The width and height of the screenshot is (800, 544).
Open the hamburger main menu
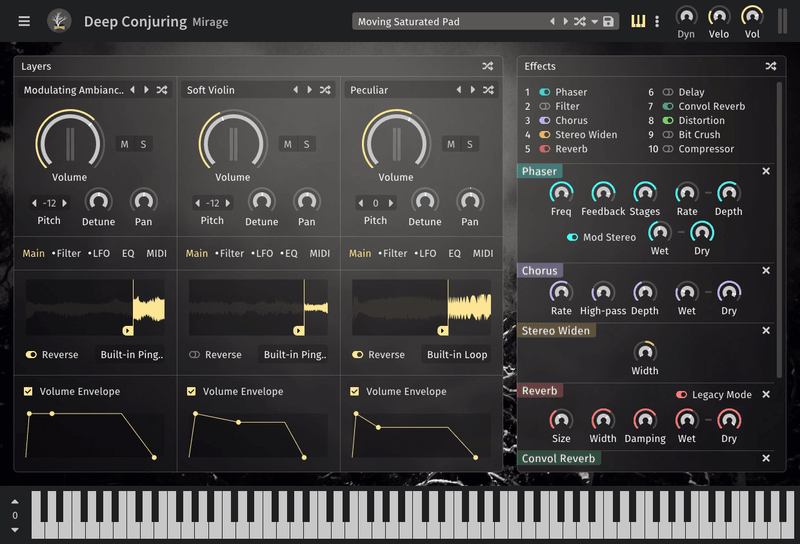(24, 21)
